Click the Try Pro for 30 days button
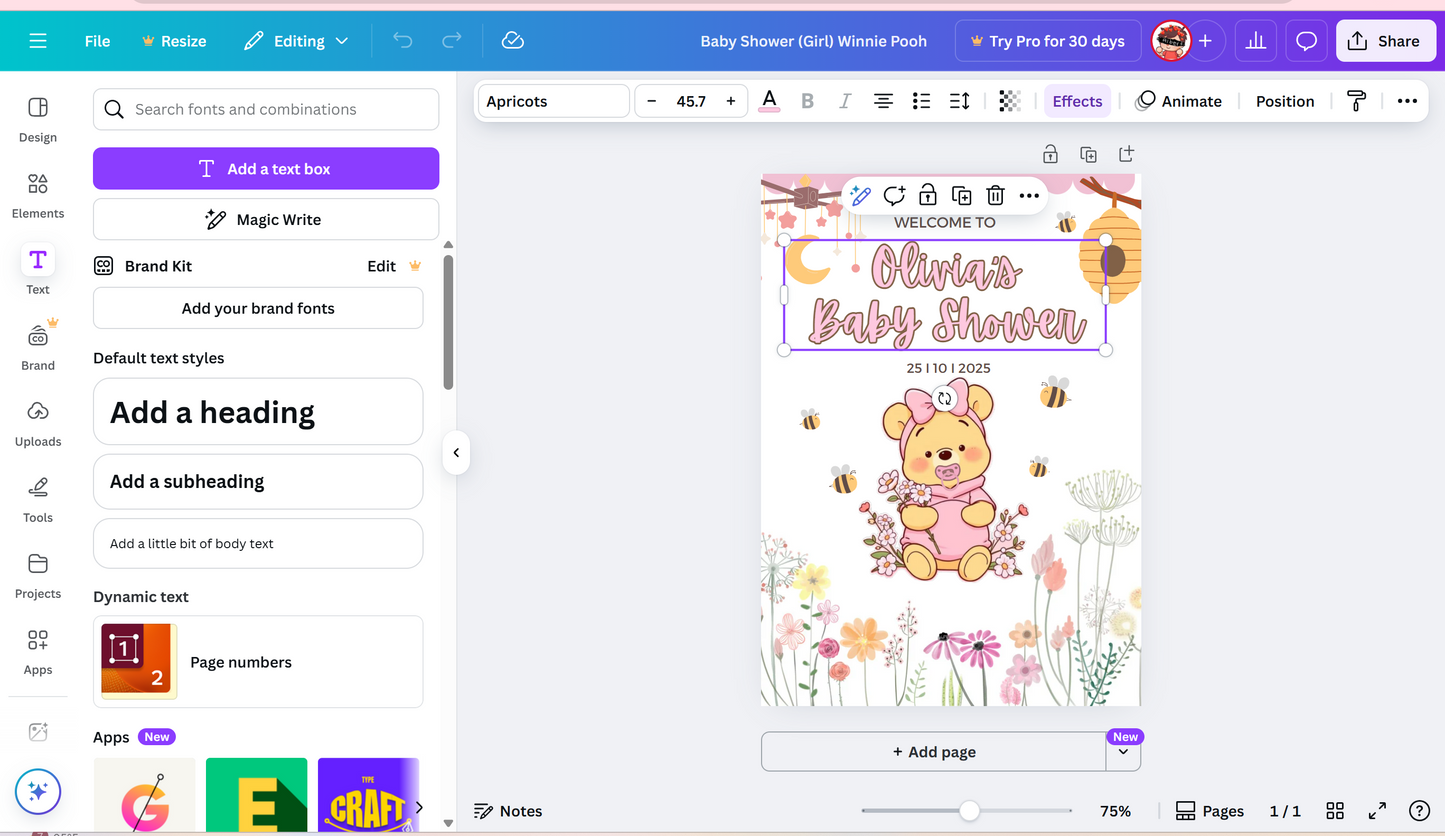The image size is (1445, 836). [1047, 41]
